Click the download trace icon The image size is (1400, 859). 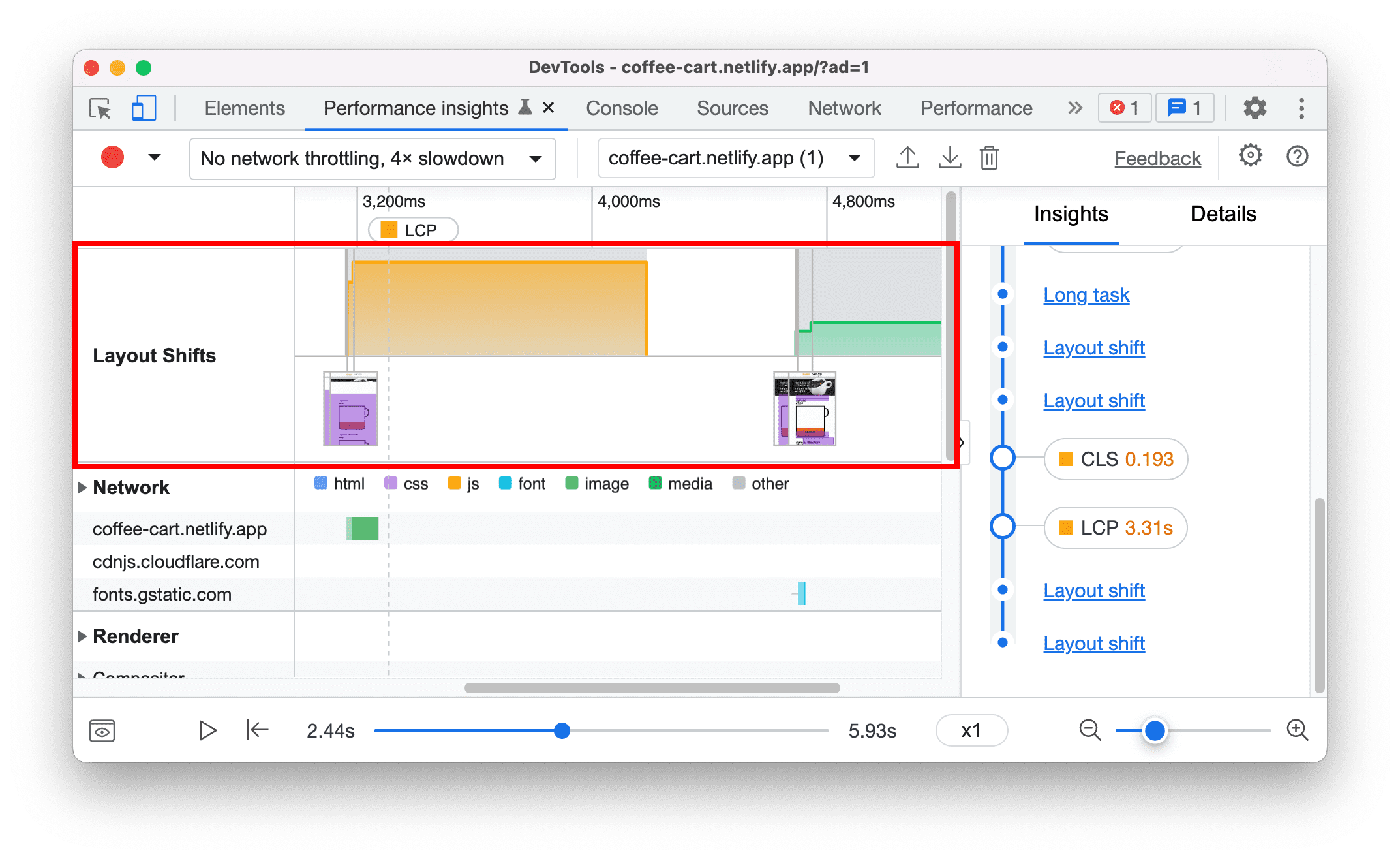pos(948,158)
